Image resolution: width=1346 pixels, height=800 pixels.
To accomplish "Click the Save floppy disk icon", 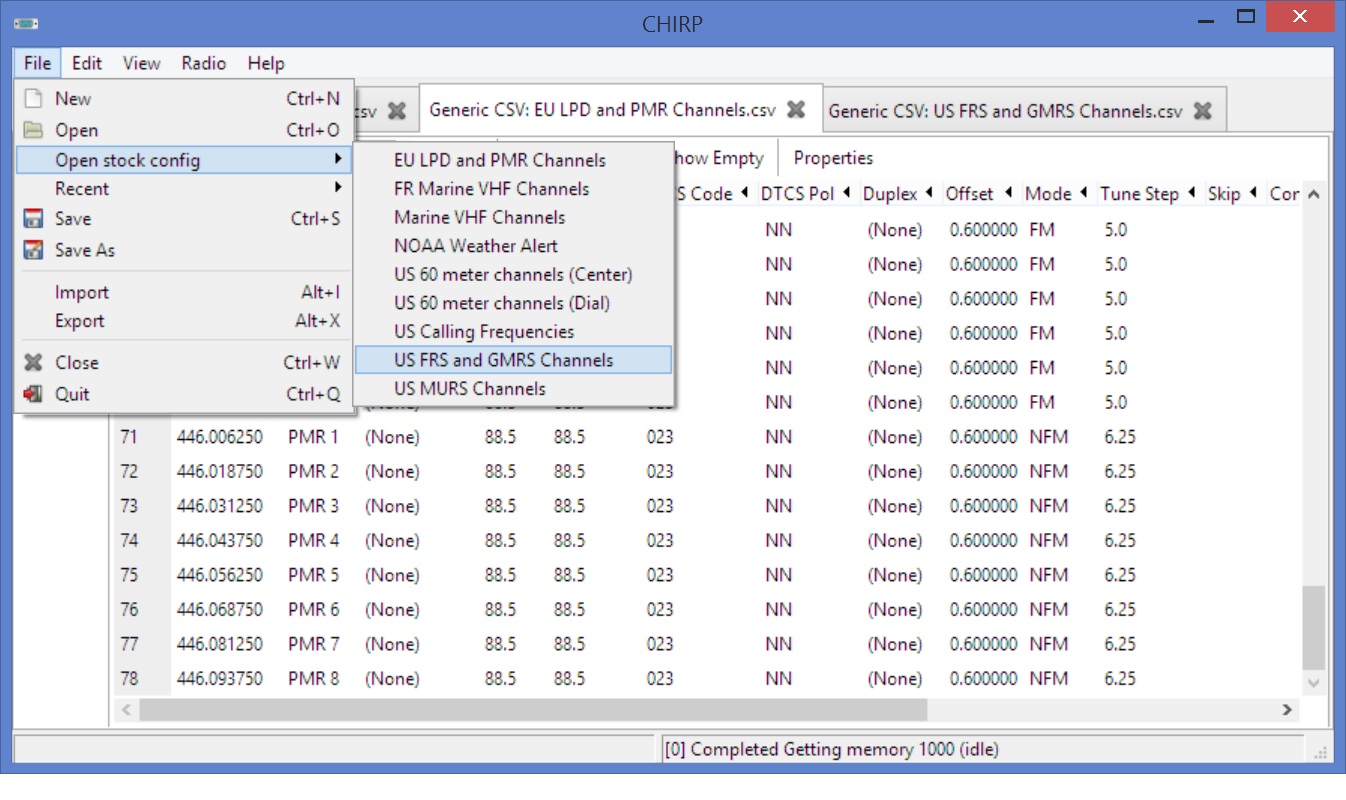I will (x=34, y=219).
